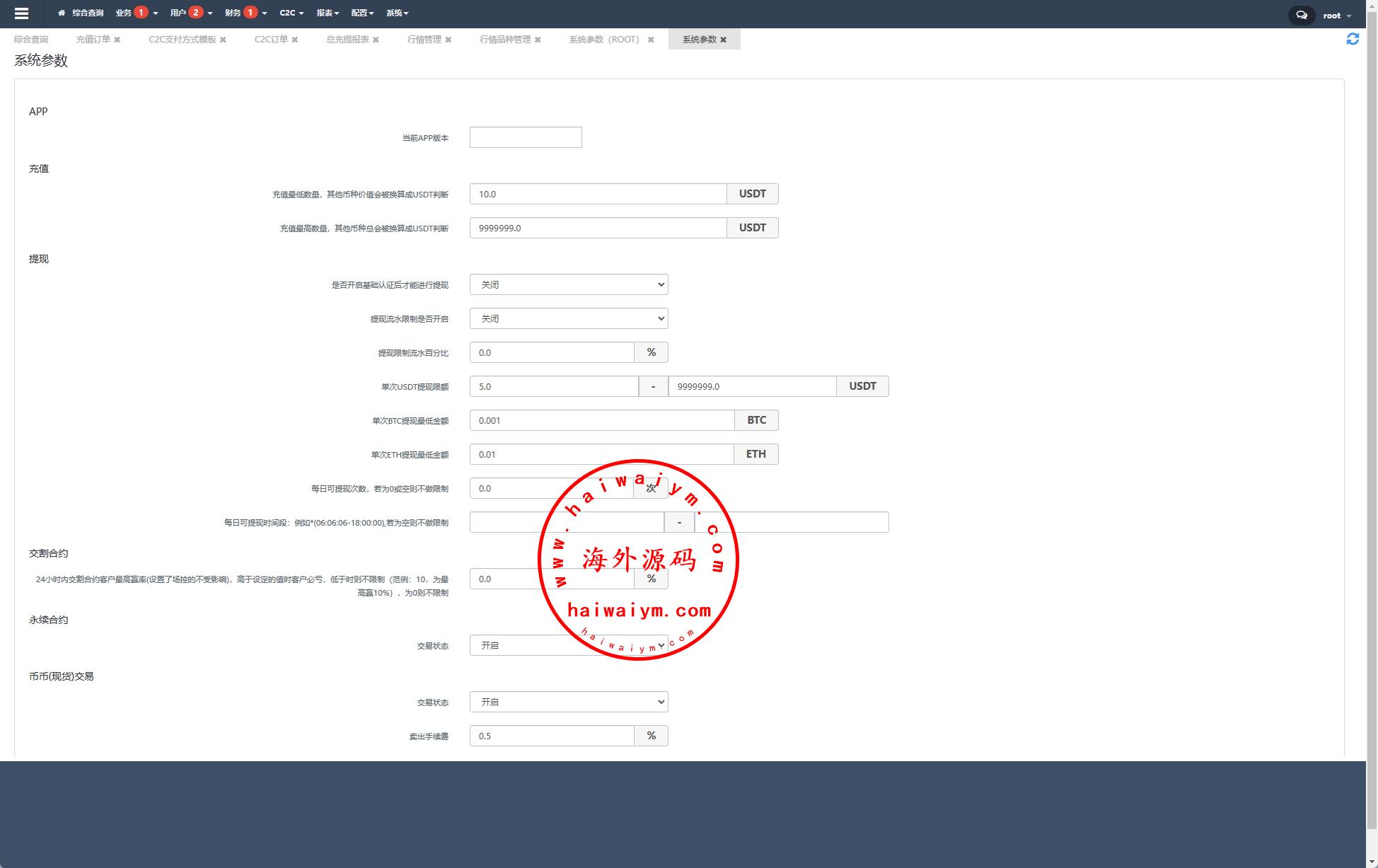Click the 当前APP版本 input field
The image size is (1378, 868).
pos(526,137)
